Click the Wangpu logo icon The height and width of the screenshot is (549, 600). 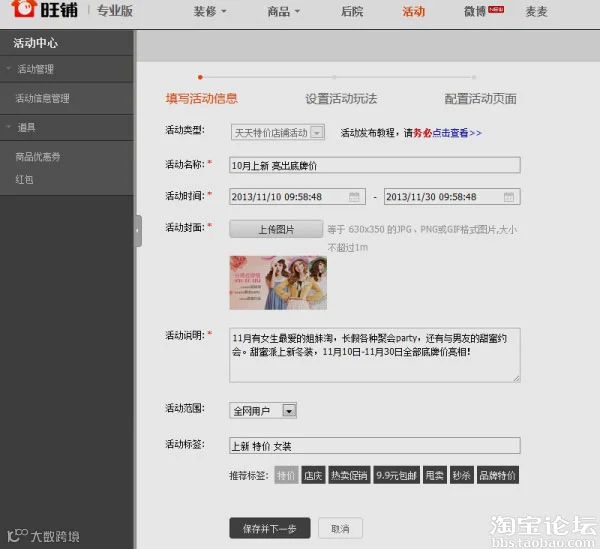tap(24, 8)
